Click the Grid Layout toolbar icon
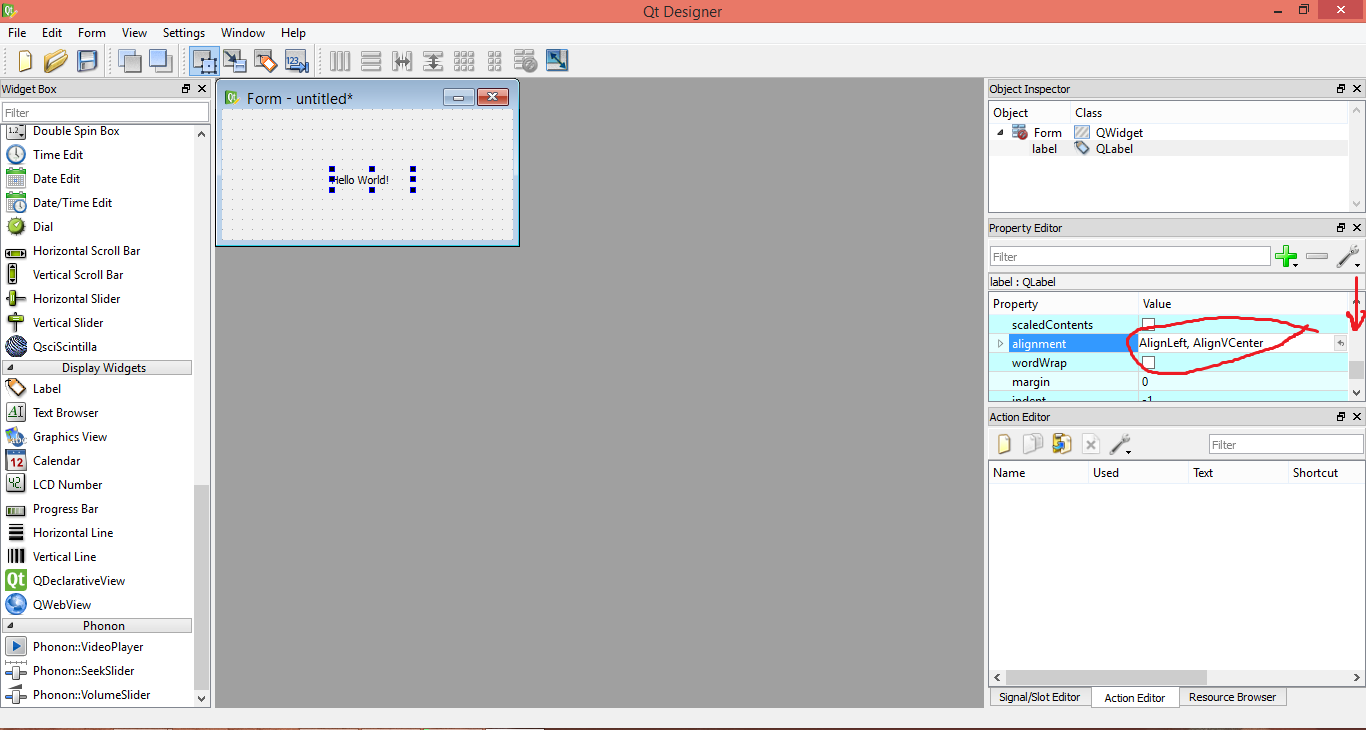The image size is (1367, 730). (464, 61)
